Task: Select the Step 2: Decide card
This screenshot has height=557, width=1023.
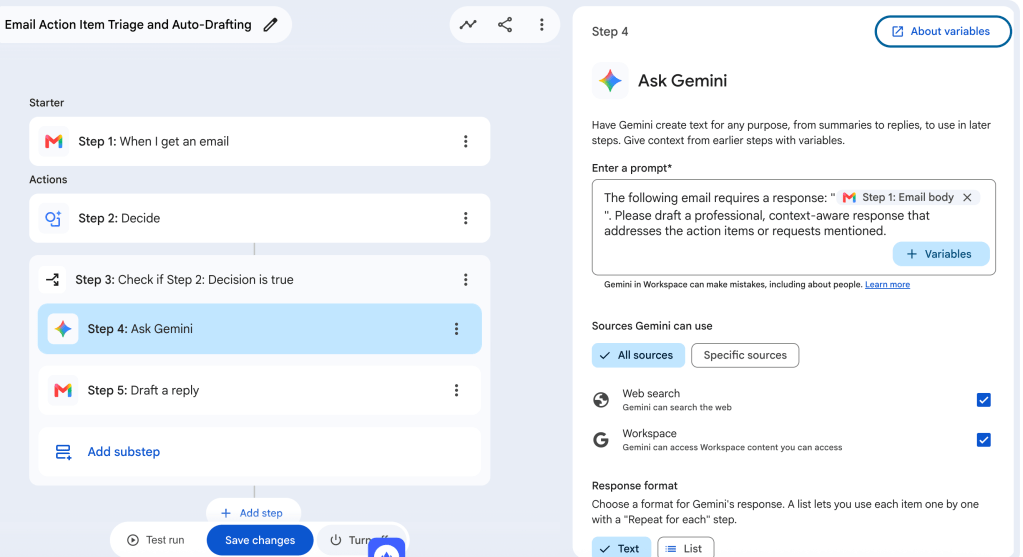Action: (260, 218)
